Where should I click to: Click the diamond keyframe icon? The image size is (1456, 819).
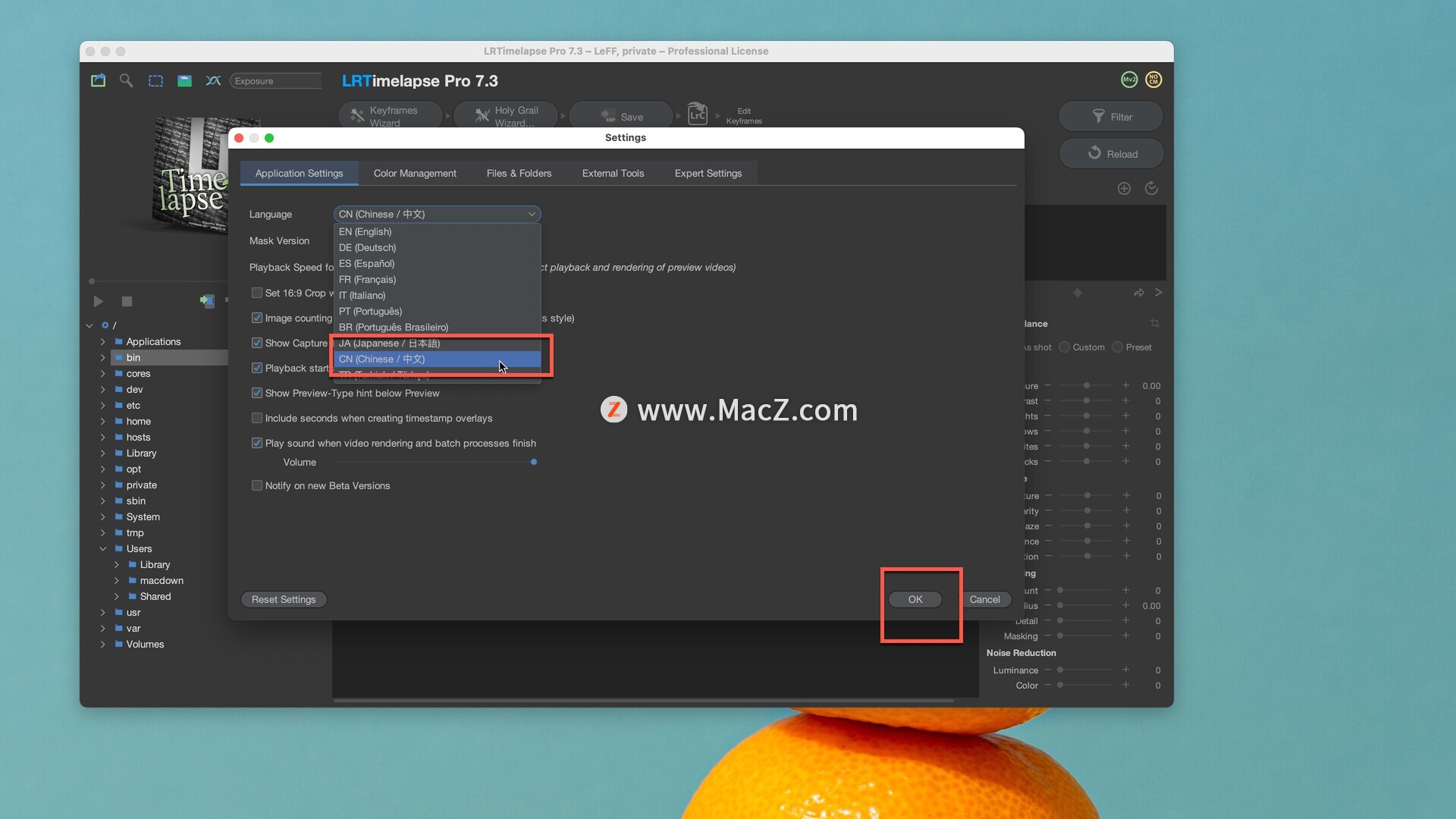[x=1078, y=293]
